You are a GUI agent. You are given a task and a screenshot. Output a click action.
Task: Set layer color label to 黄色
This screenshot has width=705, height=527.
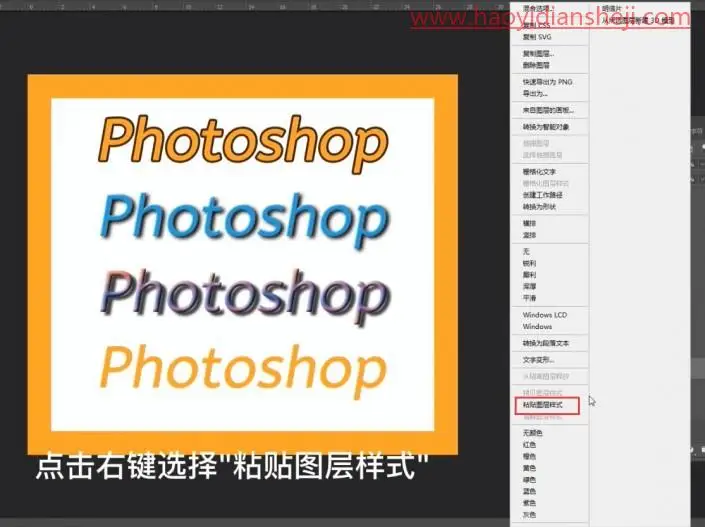[x=529, y=468]
